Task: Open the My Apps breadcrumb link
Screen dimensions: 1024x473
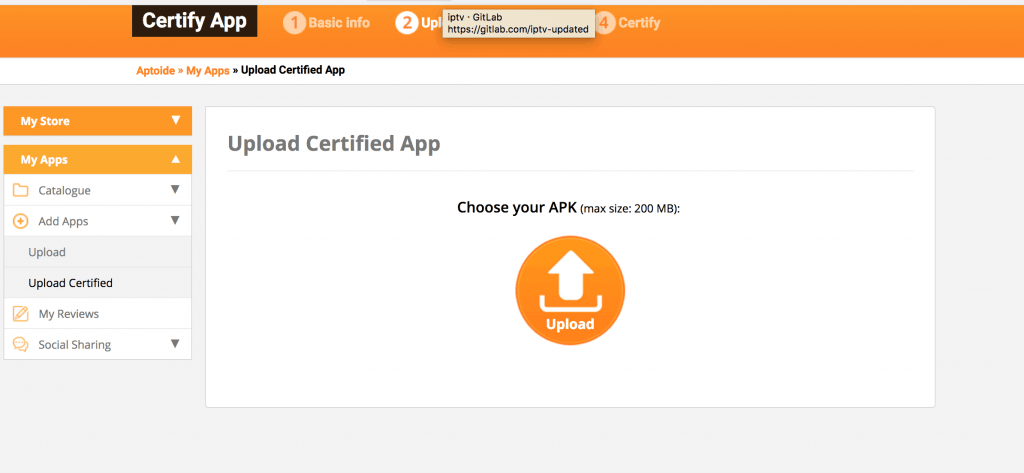Action: [x=208, y=71]
